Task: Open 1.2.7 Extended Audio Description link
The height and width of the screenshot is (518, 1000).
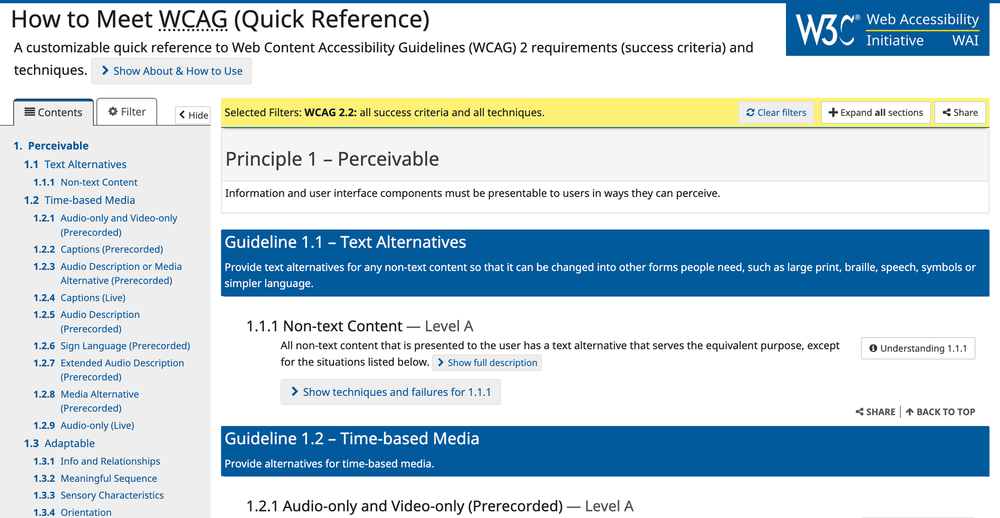Action: [108, 370]
